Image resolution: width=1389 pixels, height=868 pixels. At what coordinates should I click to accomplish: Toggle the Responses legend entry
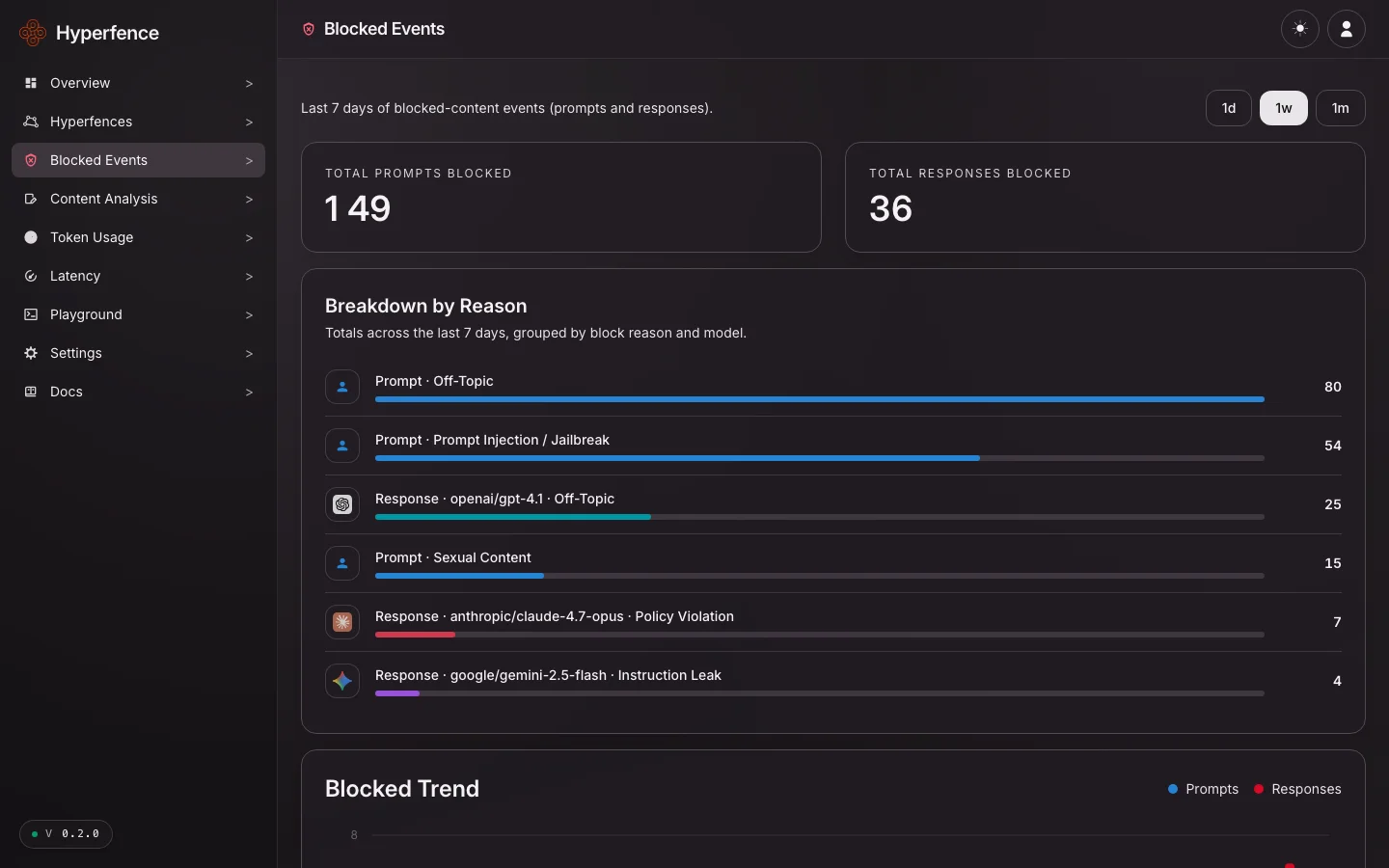tap(1297, 789)
